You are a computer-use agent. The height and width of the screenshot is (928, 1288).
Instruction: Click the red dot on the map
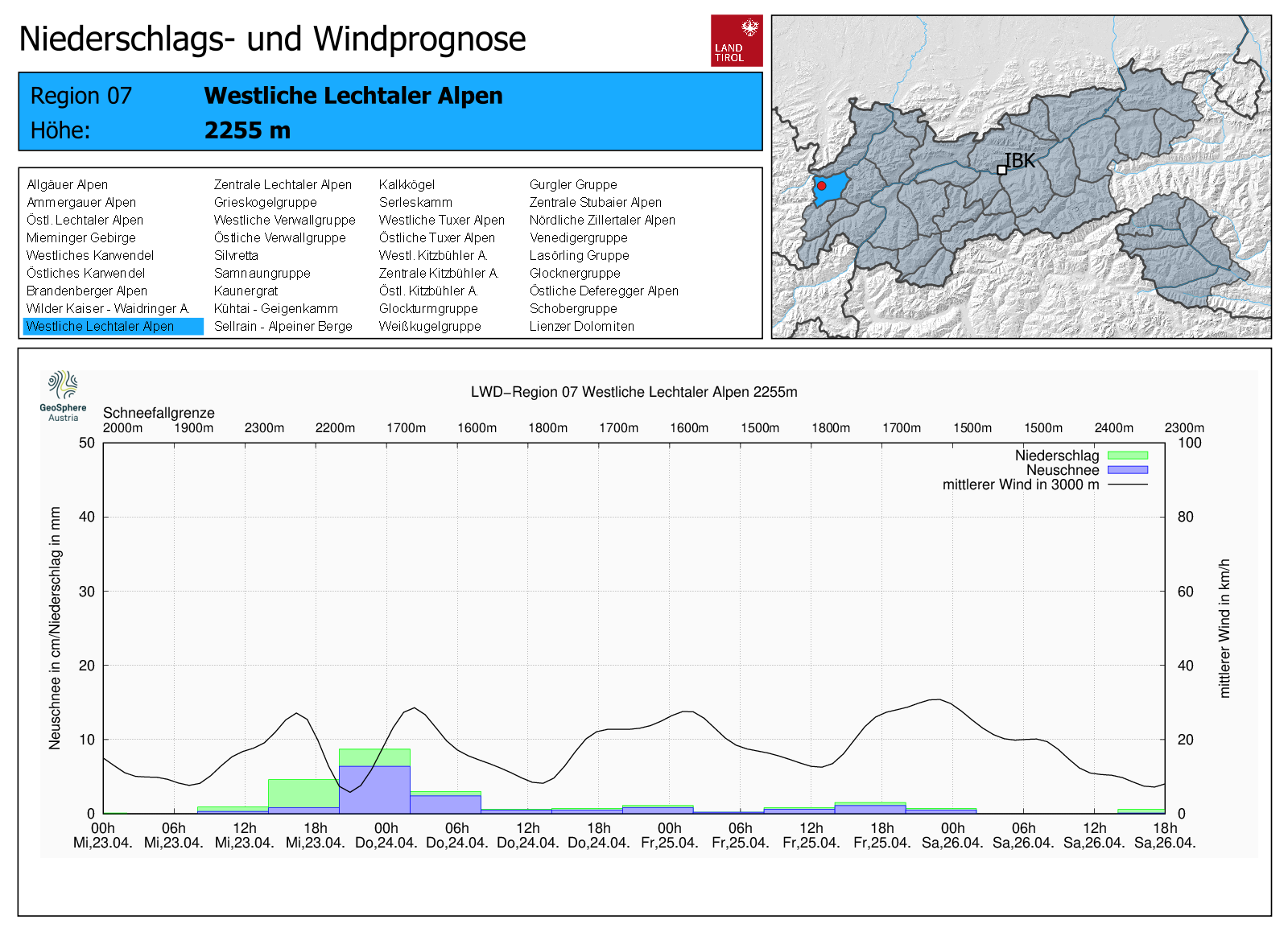point(821,186)
